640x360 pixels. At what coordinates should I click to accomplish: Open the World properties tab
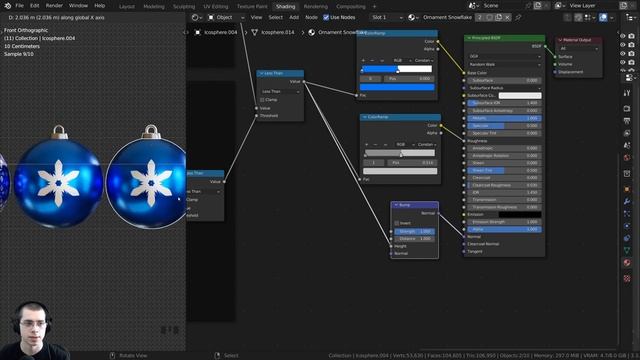point(627,158)
